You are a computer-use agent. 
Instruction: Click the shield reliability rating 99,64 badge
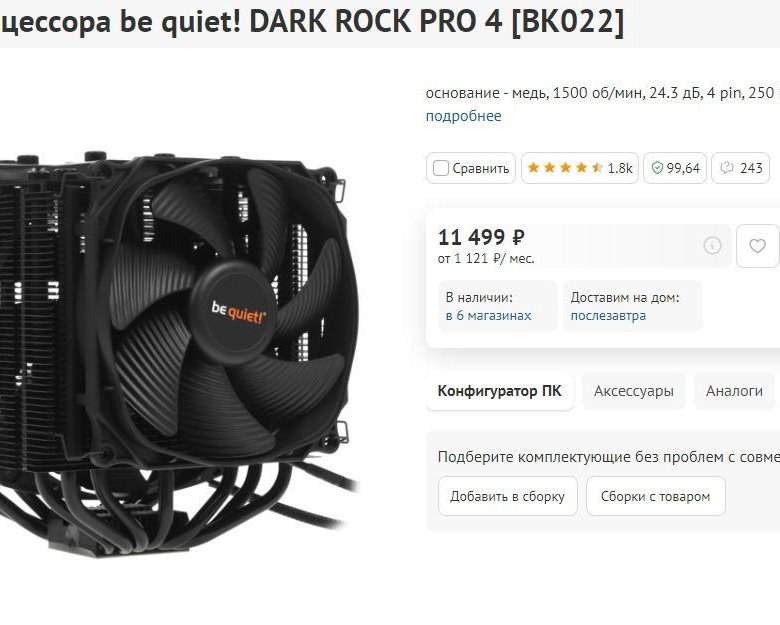[675, 168]
